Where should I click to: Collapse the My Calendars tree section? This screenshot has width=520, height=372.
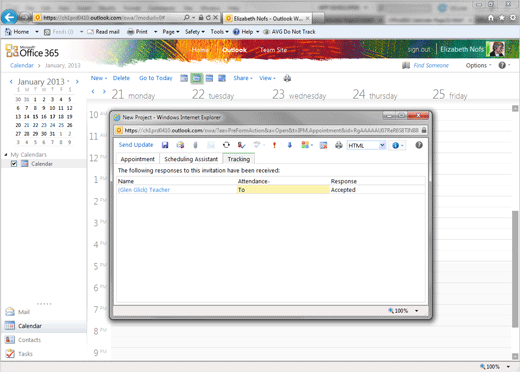(6, 154)
